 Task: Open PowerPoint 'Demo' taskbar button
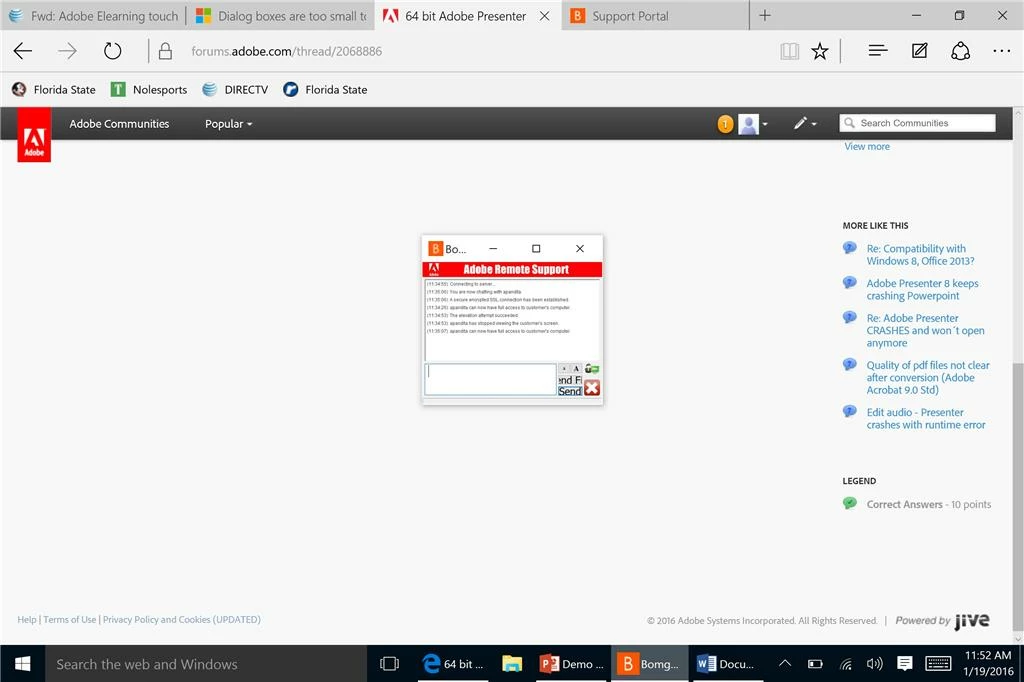(x=572, y=664)
